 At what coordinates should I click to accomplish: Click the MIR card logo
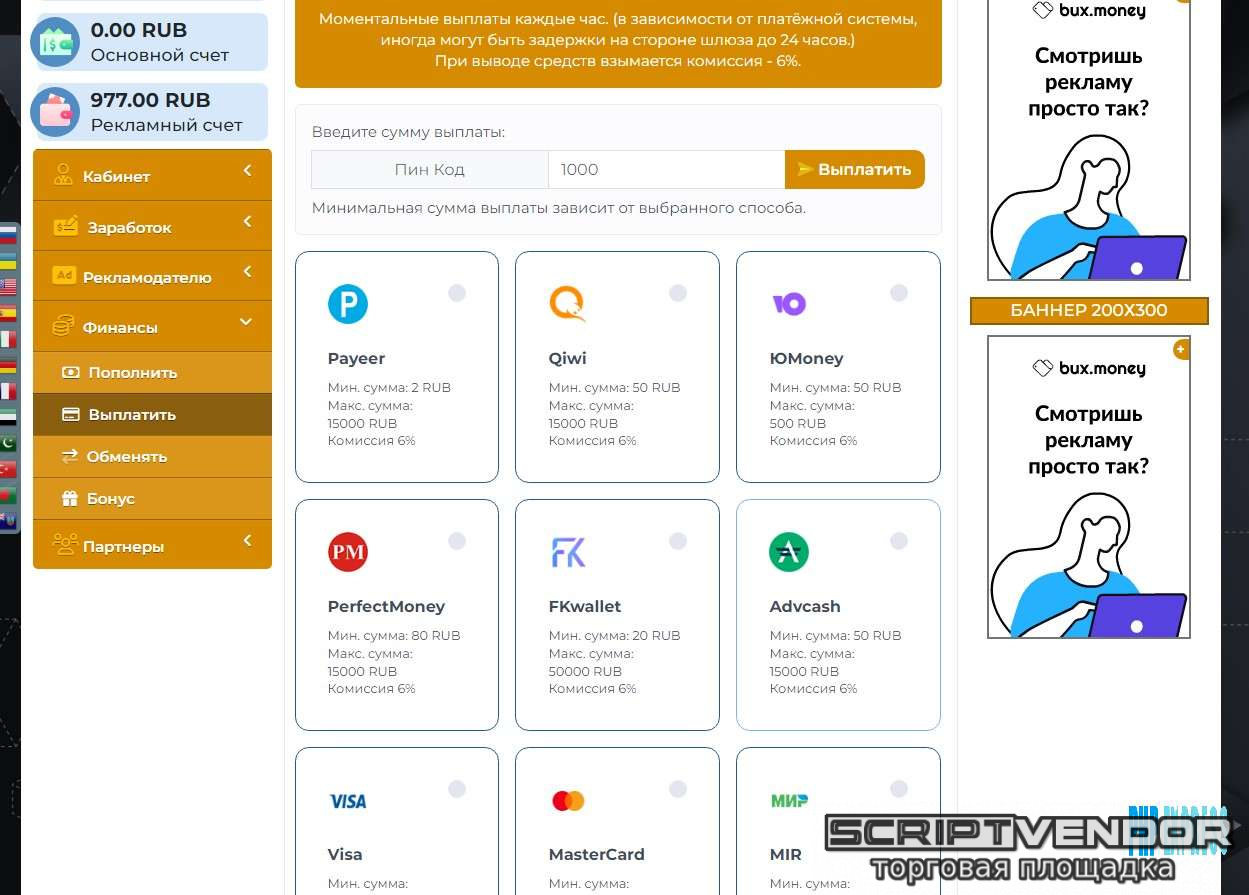pyautogui.click(x=789, y=800)
